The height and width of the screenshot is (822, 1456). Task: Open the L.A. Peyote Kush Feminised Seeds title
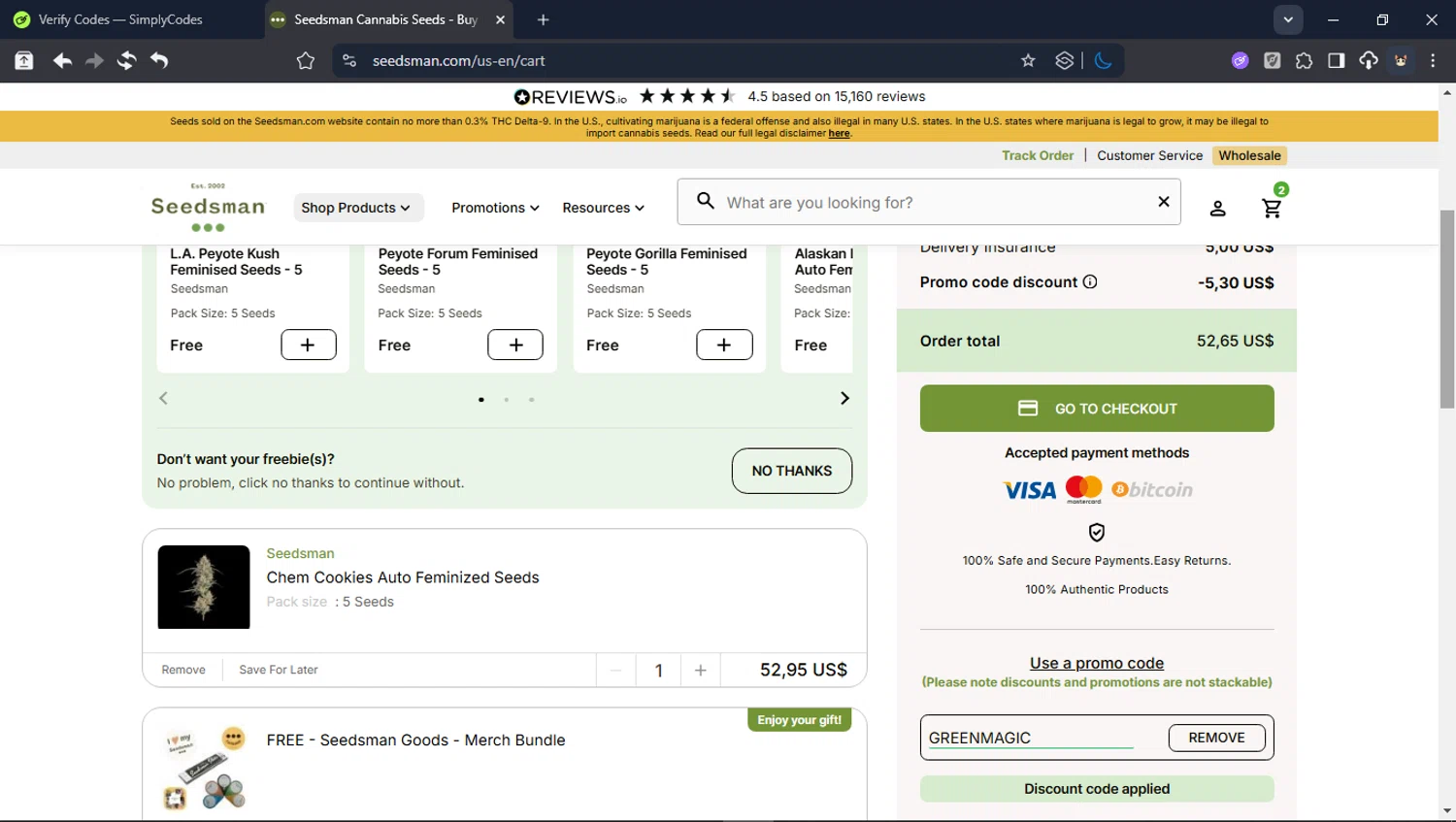click(x=236, y=261)
